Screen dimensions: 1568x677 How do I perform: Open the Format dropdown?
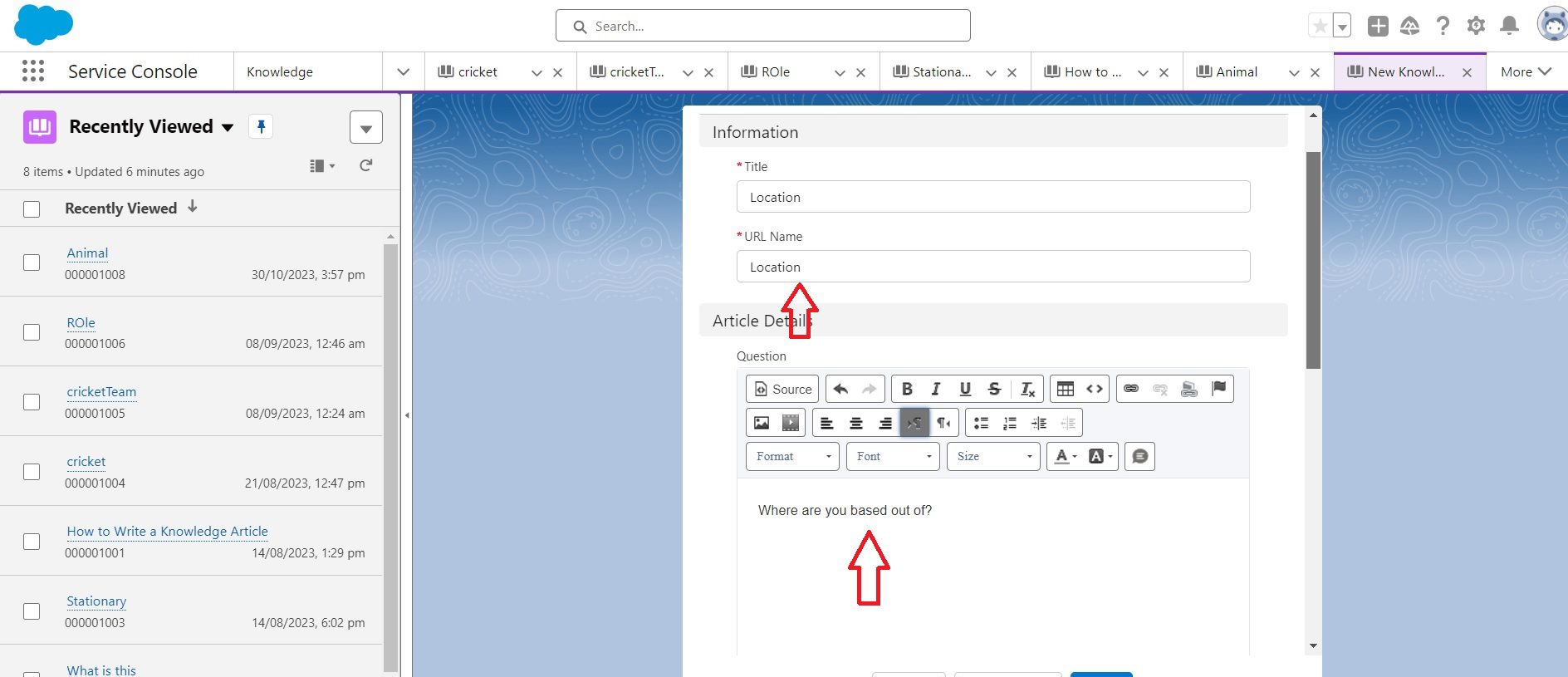point(792,456)
